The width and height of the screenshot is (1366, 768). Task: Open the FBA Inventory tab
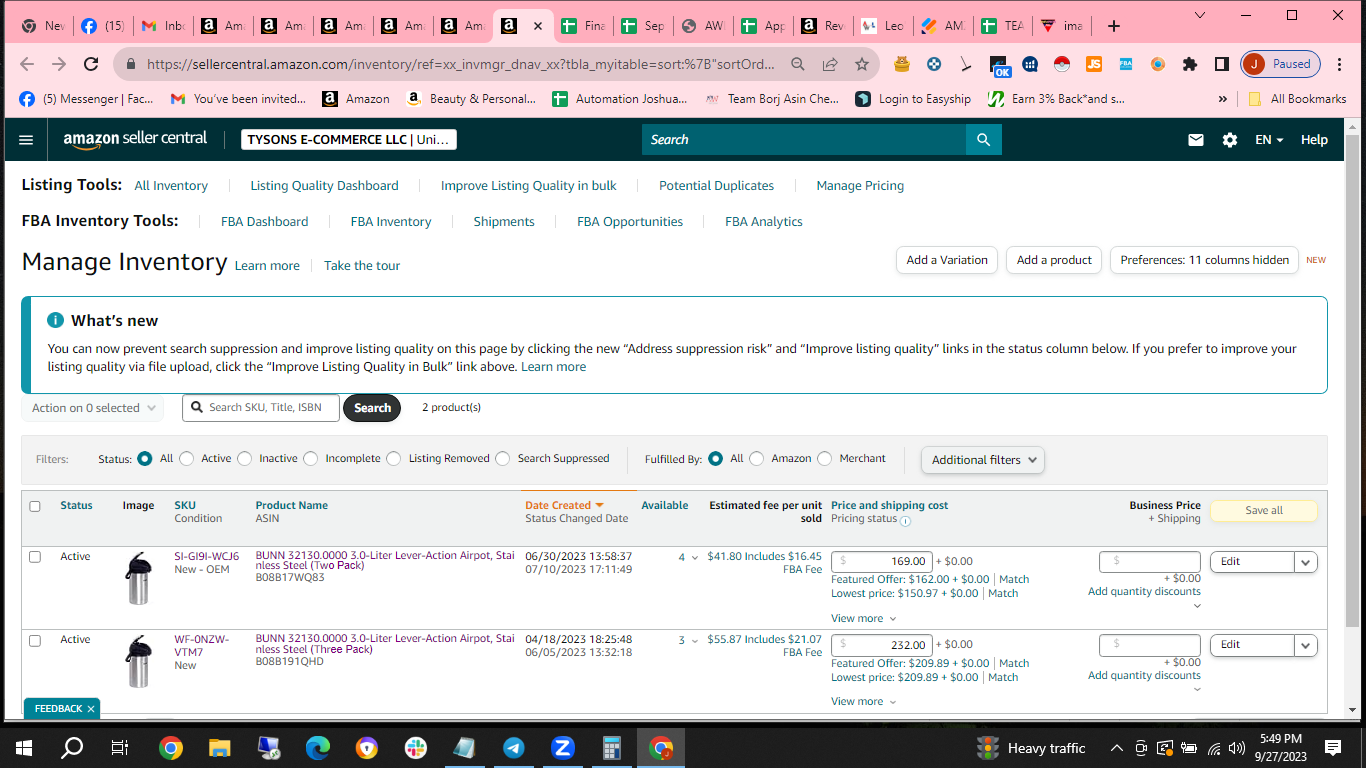(391, 222)
